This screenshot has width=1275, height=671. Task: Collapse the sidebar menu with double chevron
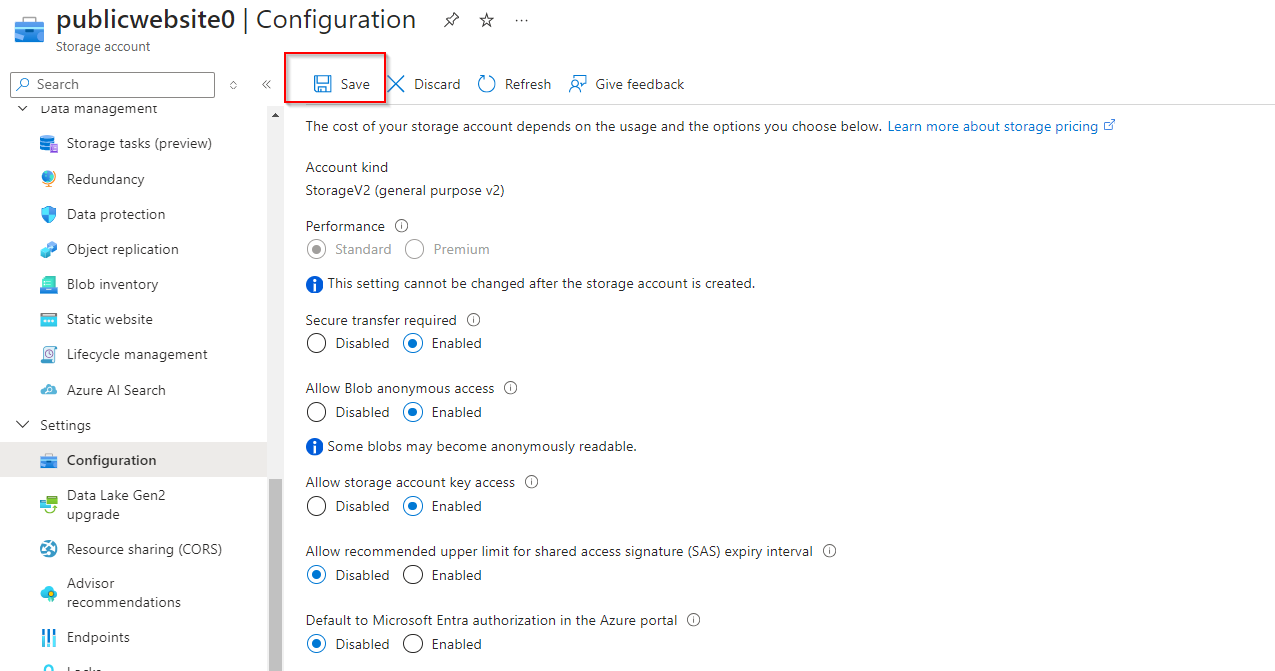(266, 85)
